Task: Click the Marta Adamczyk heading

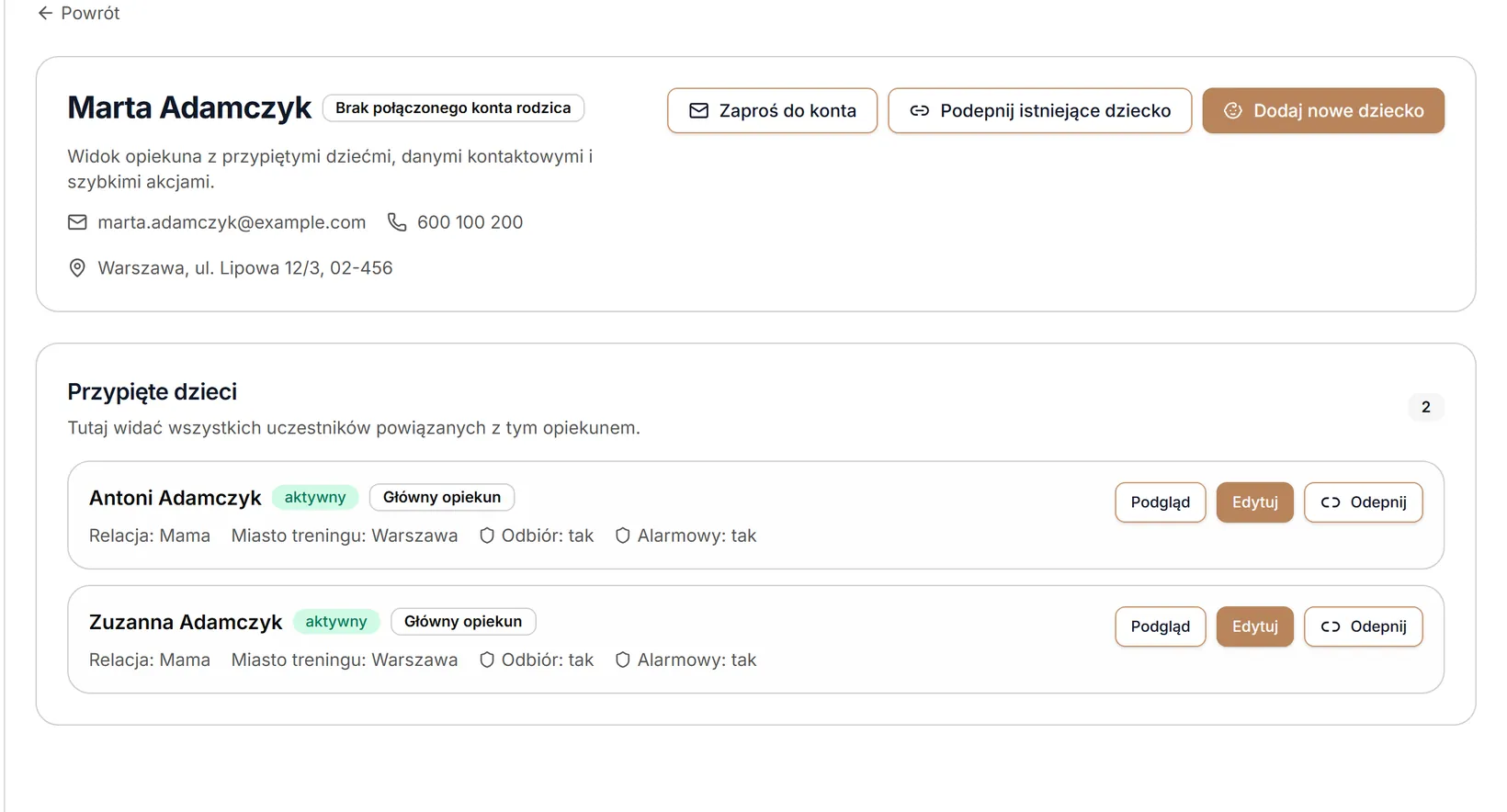Action: pos(189,107)
